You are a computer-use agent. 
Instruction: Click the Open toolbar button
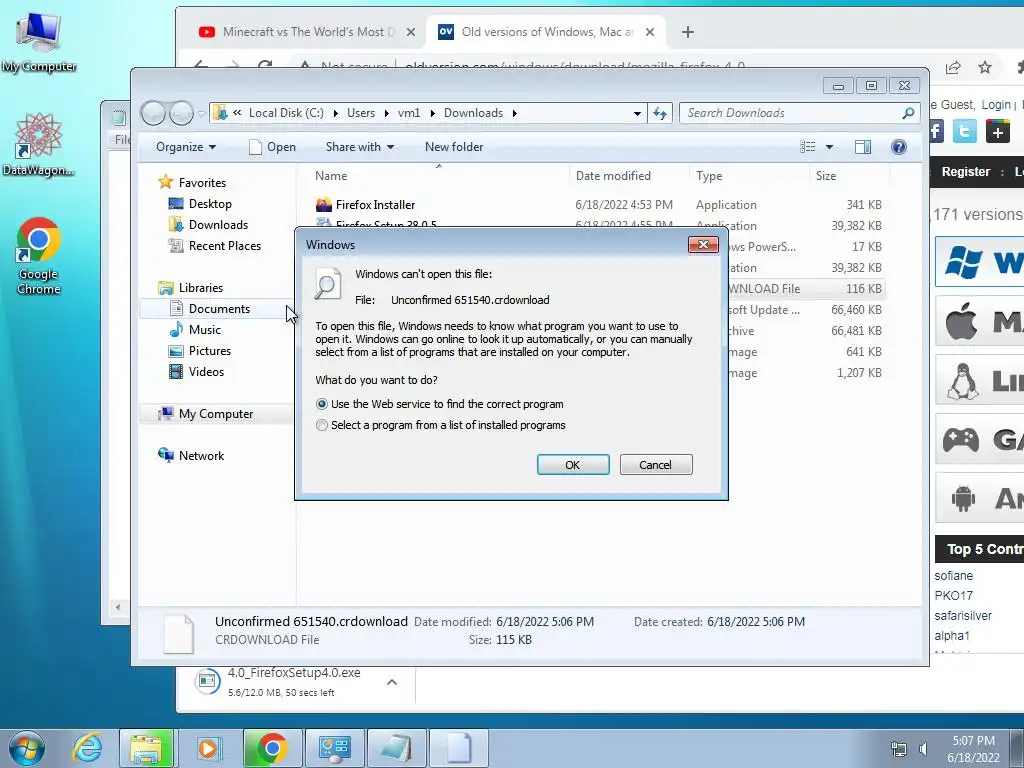click(272, 147)
